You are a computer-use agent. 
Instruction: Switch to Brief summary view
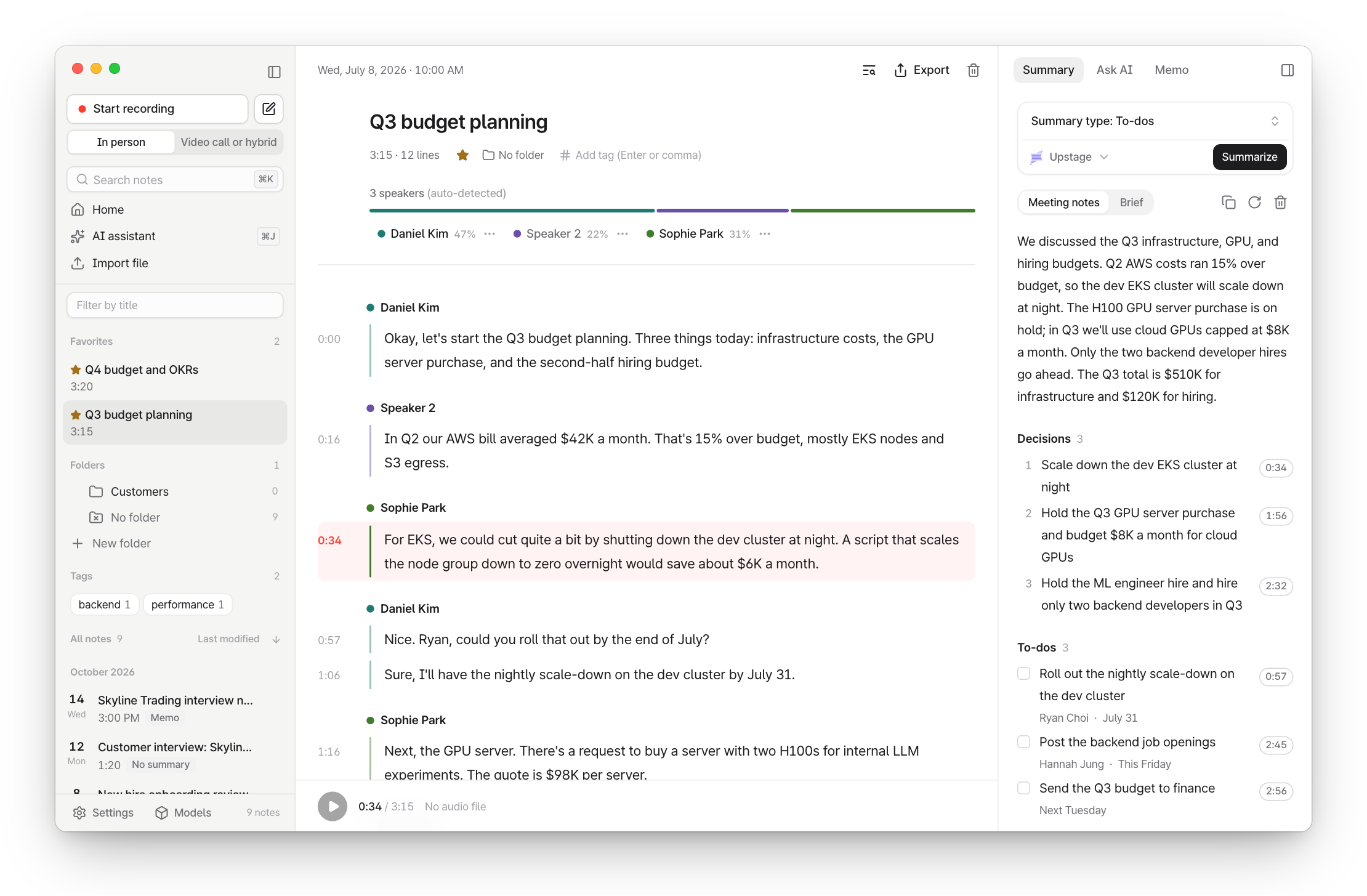tap(1131, 203)
